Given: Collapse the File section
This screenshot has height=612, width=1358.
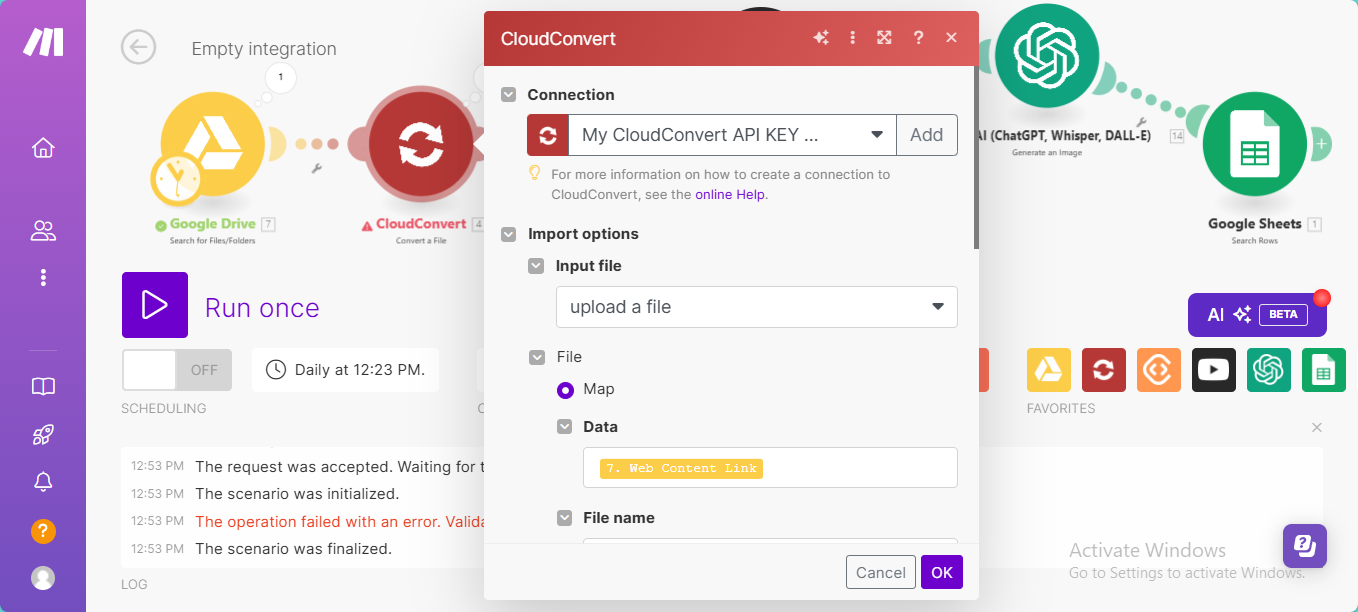Looking at the screenshot, I should (x=537, y=357).
